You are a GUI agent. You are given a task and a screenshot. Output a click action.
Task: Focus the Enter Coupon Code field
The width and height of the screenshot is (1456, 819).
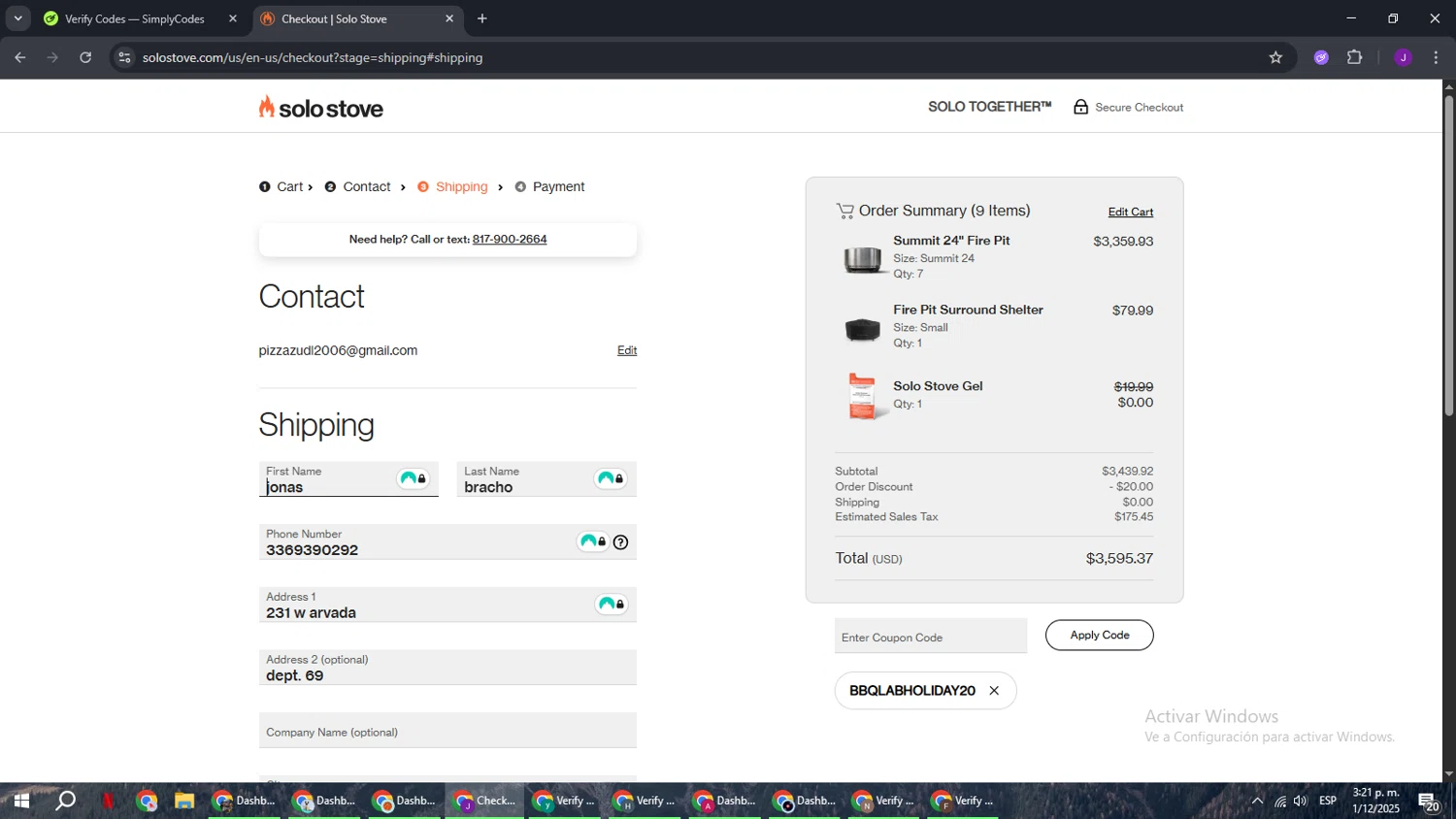pyautogui.click(x=931, y=637)
